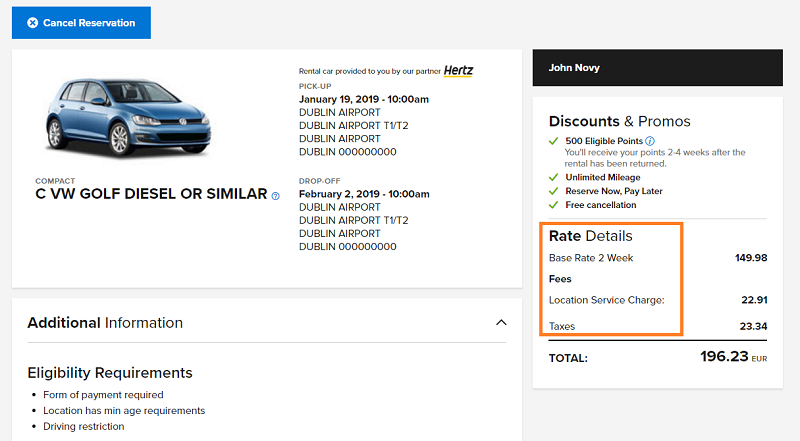
Task: Select 'Form of payment required' bullet
Action: coord(103,395)
